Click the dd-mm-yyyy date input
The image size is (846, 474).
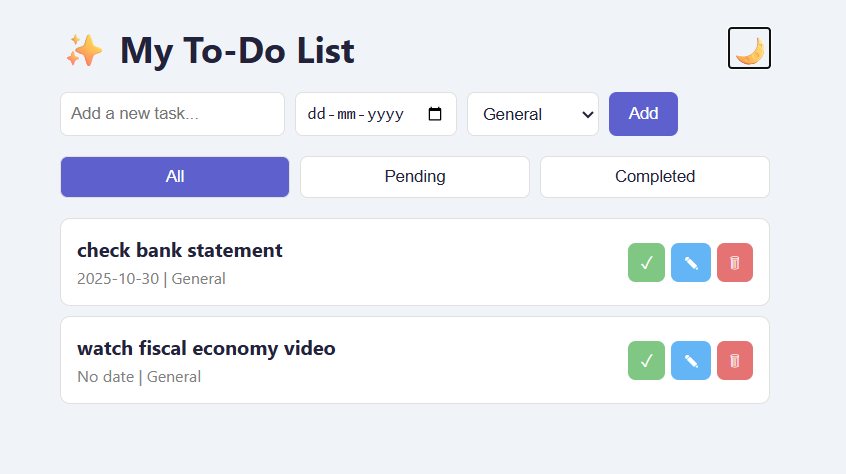(x=356, y=114)
